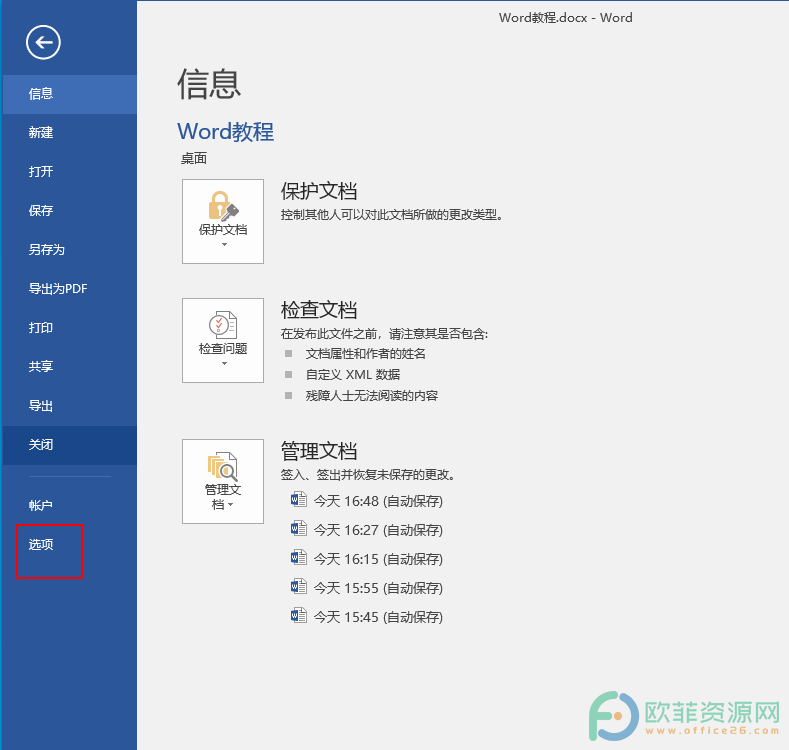789x750 pixels.
Task: Open the 共享 page
Action: tap(69, 367)
